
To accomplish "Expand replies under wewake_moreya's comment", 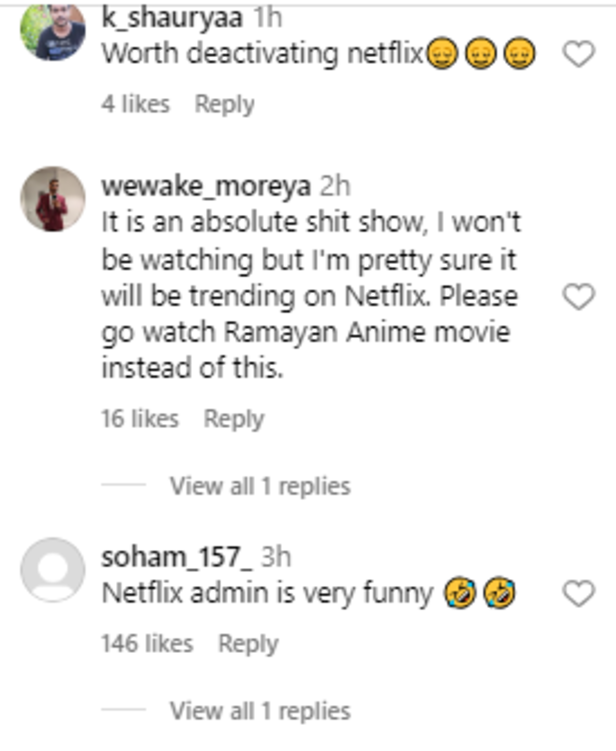I will [x=259, y=486].
